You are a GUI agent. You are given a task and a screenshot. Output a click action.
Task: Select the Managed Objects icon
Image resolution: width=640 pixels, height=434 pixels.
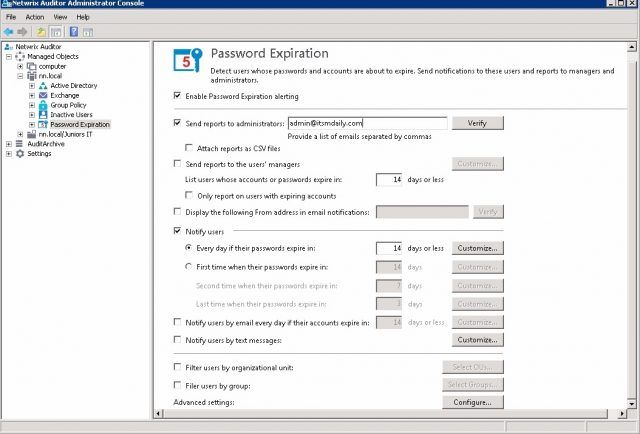20,56
